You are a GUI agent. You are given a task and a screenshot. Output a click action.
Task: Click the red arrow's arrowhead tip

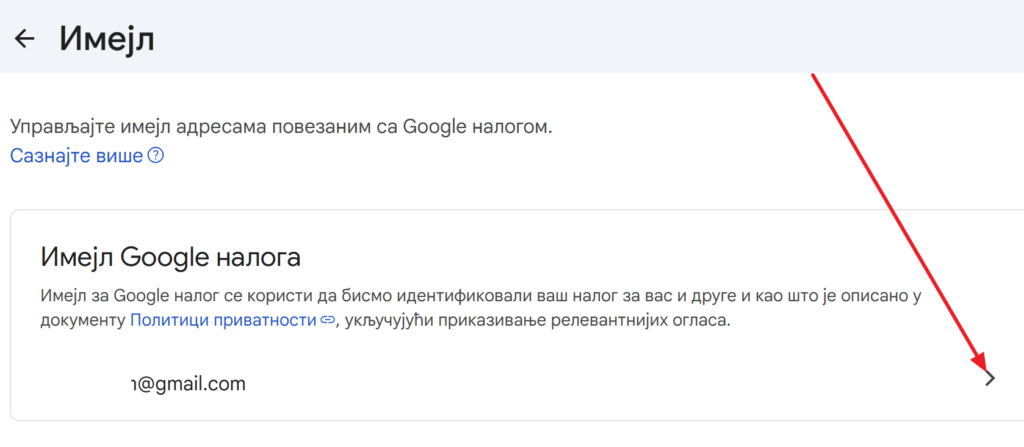[985, 368]
